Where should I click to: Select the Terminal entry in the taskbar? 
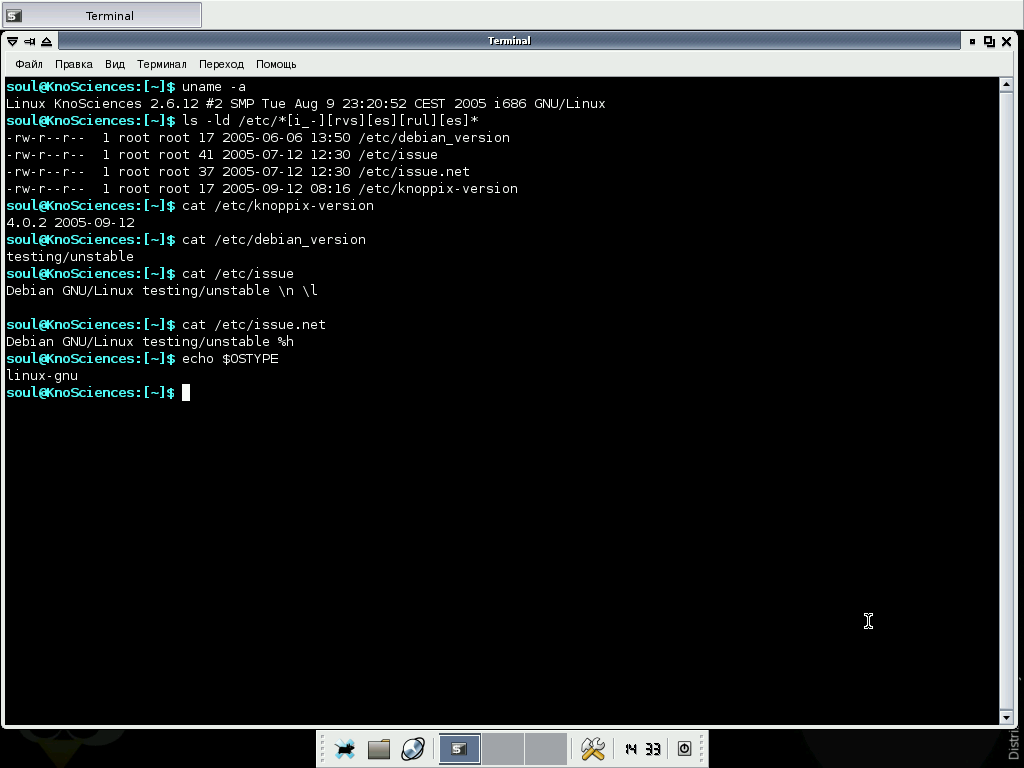103,16
